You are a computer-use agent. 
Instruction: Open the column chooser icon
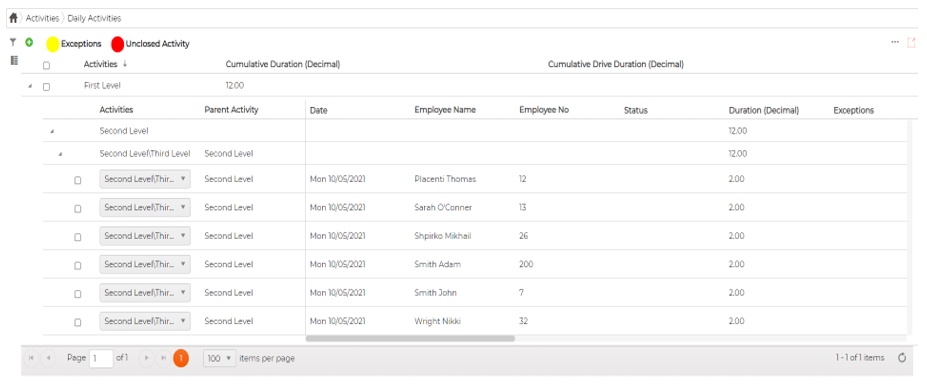14,60
